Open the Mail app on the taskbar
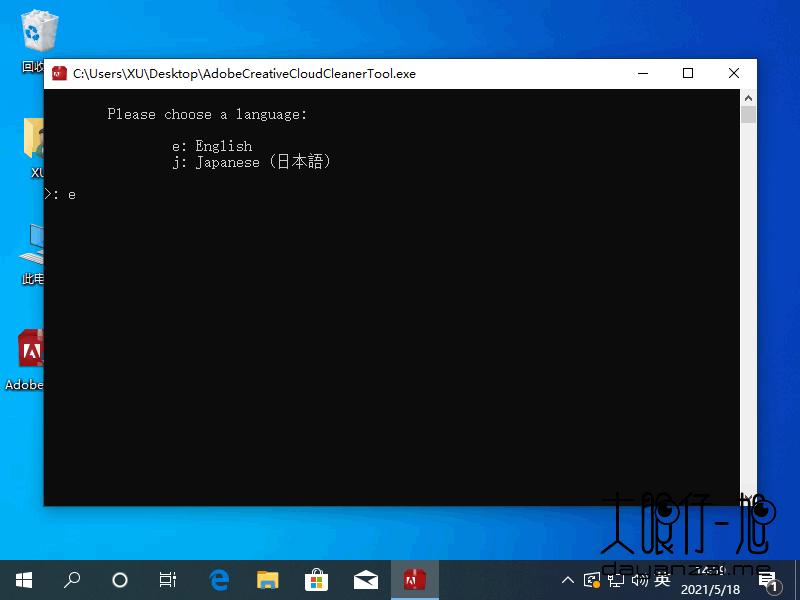The image size is (800, 600). (365, 579)
